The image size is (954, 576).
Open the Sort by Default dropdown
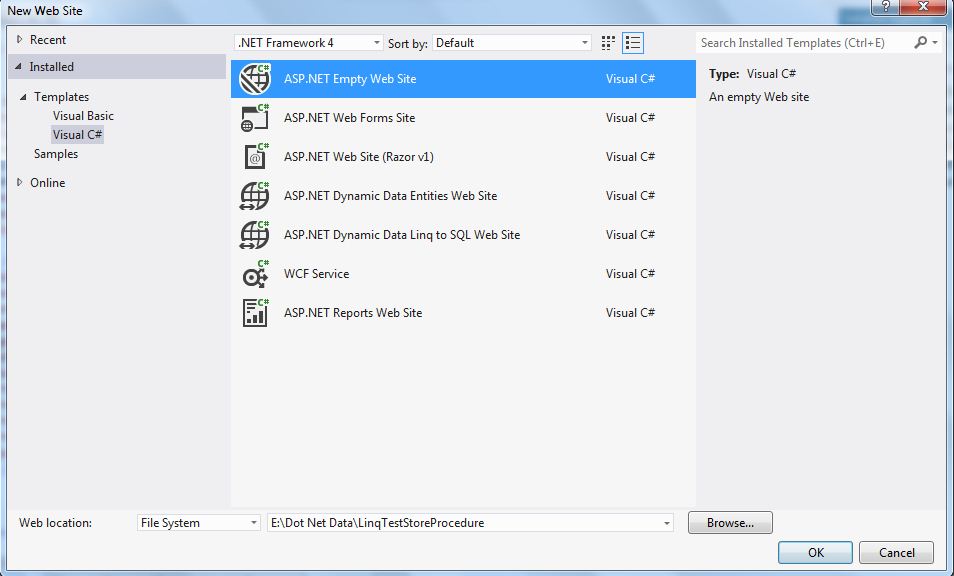click(512, 43)
